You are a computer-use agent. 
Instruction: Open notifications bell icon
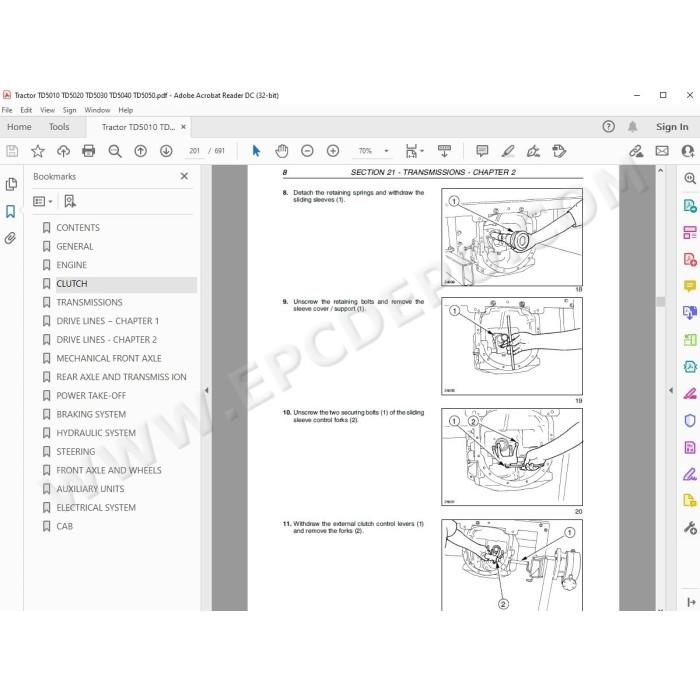point(633,127)
